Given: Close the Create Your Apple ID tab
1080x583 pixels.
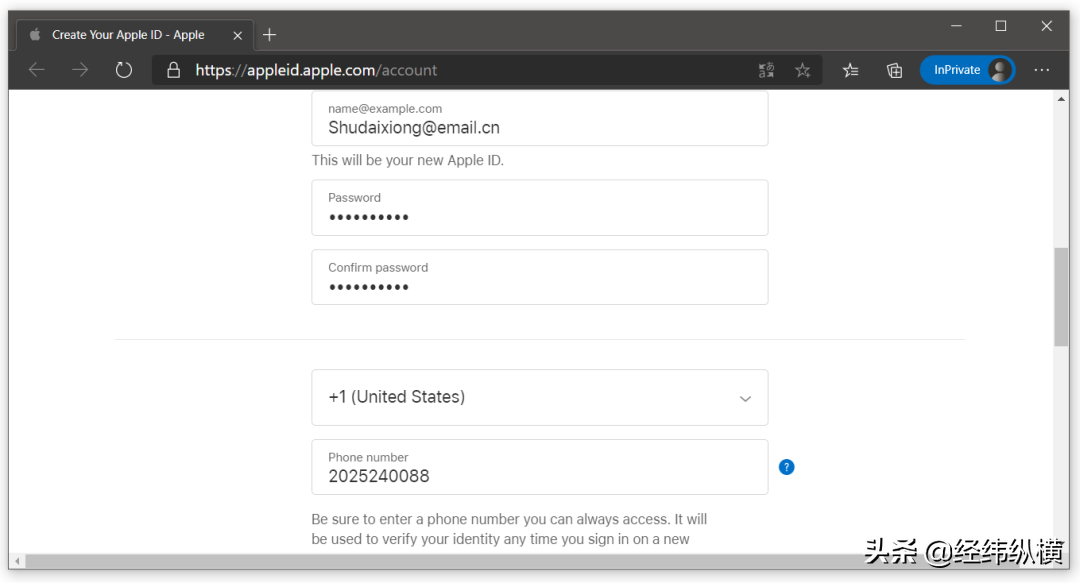Looking at the screenshot, I should pos(238,35).
